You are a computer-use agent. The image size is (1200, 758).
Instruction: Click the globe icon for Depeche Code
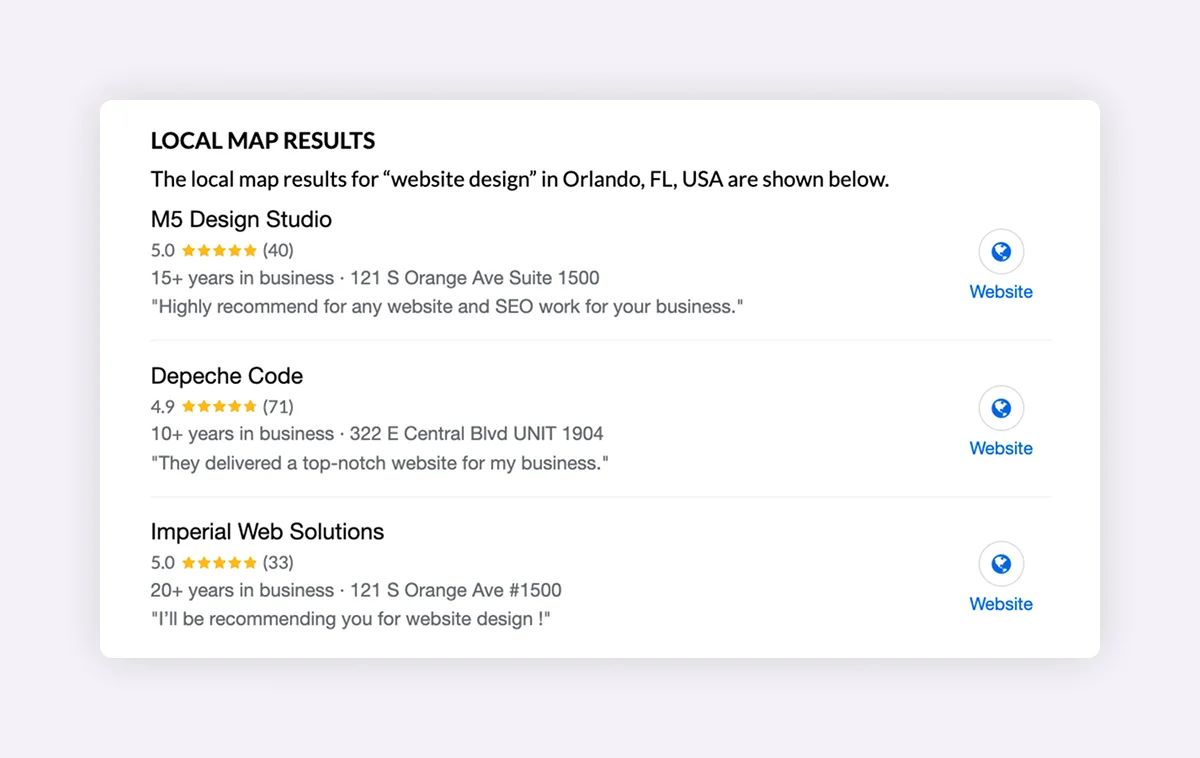pos(1001,408)
